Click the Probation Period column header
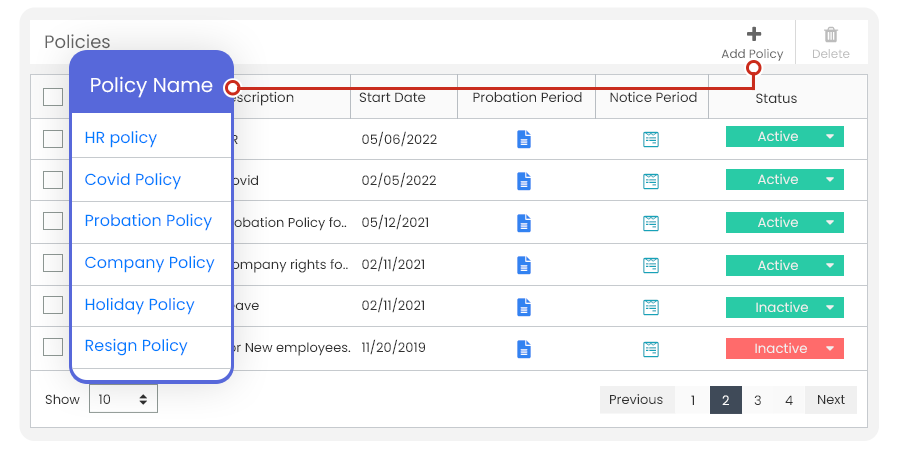This screenshot has width=900, height=449. 527,98
